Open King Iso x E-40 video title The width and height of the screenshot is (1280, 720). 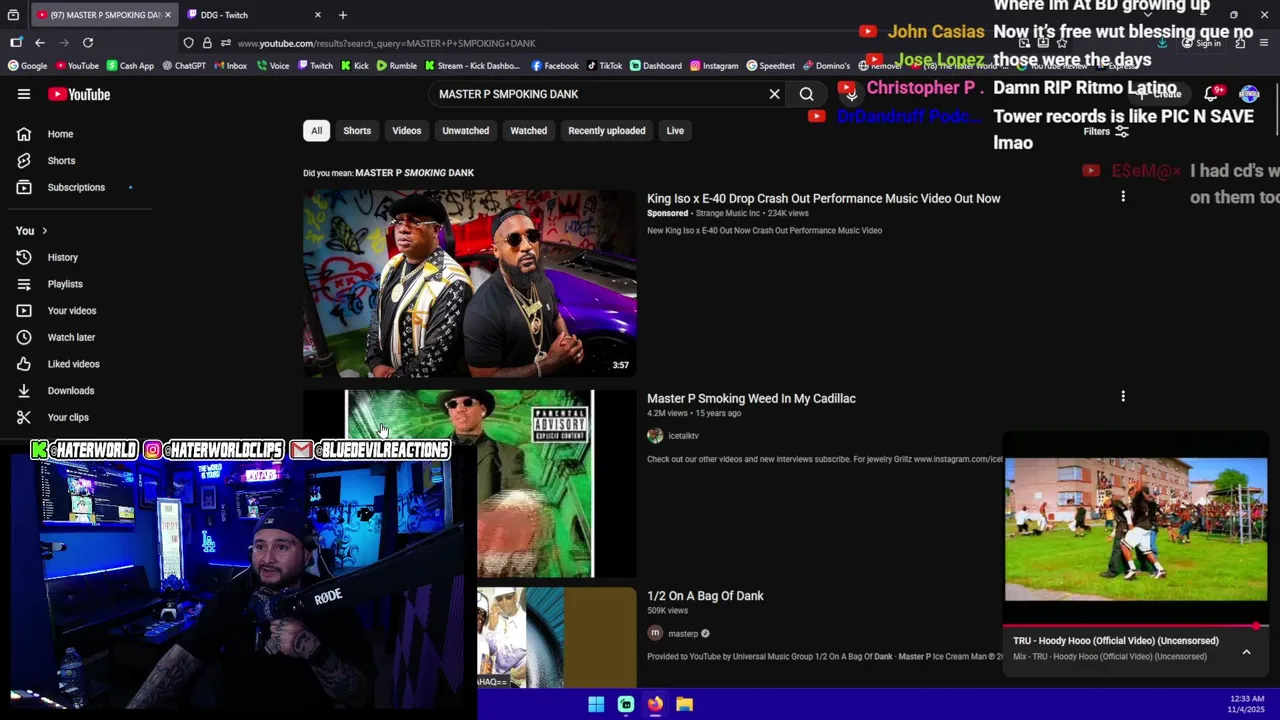[823, 198]
